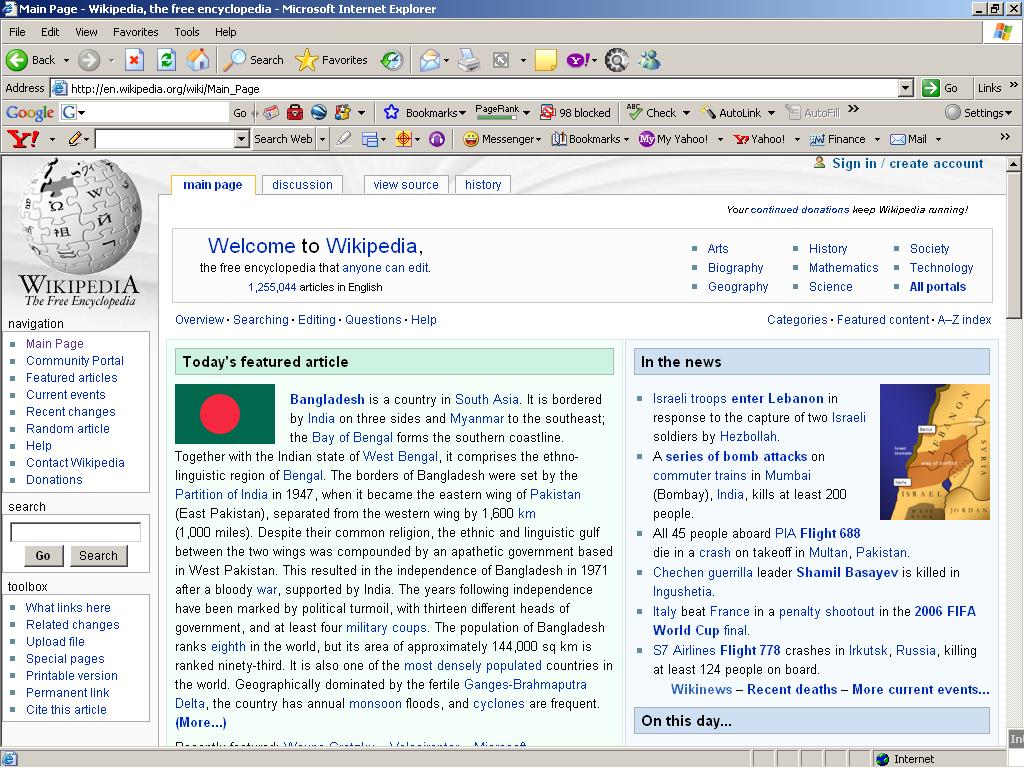Stop loading with the red X icon
Image resolution: width=1024 pixels, height=768 pixels.
[x=134, y=60]
